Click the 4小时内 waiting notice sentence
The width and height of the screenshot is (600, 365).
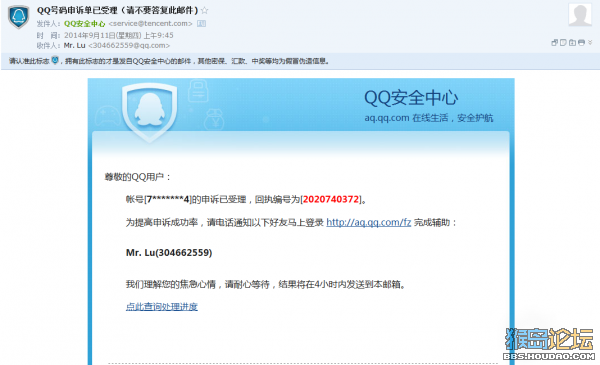point(266,284)
